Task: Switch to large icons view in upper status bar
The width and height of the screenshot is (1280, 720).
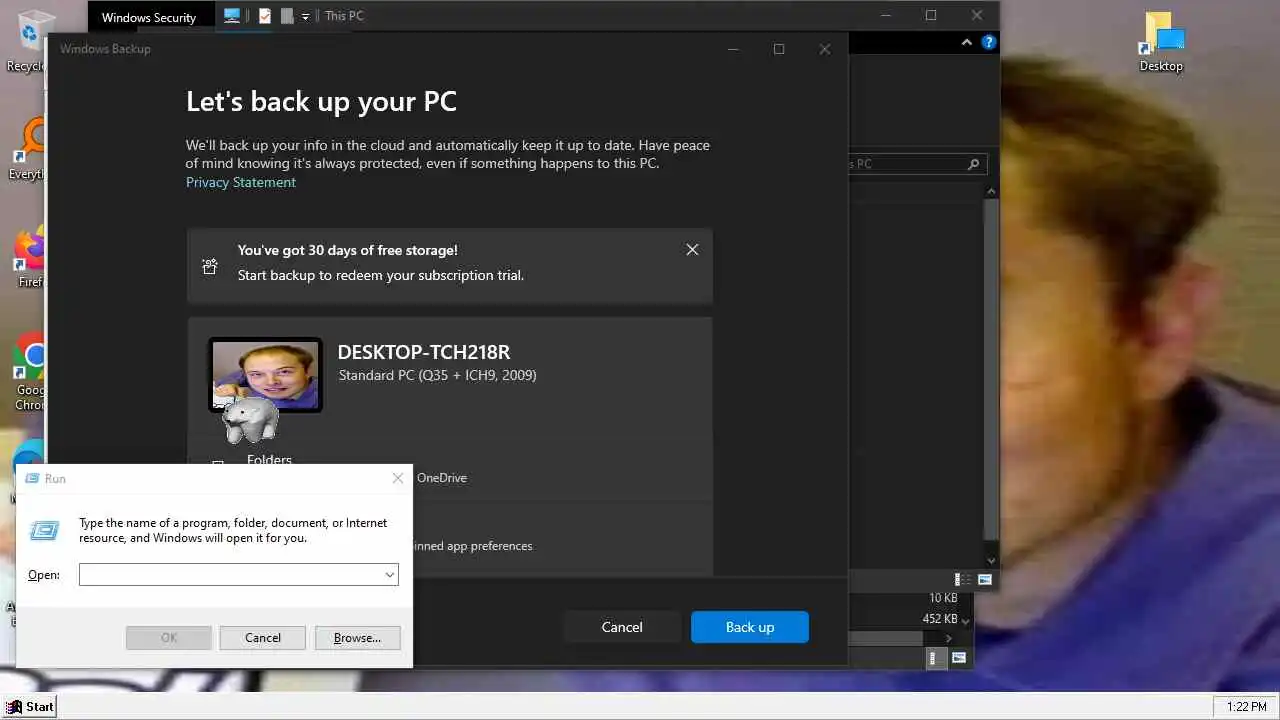Action: coord(985,579)
